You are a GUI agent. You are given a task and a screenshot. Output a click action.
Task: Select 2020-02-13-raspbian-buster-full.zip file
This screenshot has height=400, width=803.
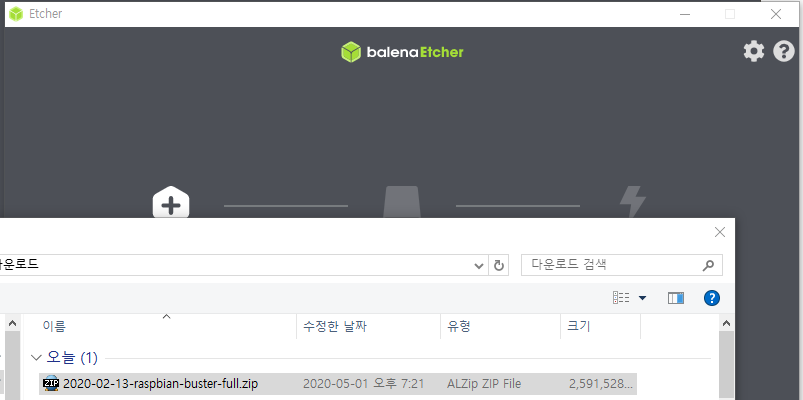click(x=338, y=384)
